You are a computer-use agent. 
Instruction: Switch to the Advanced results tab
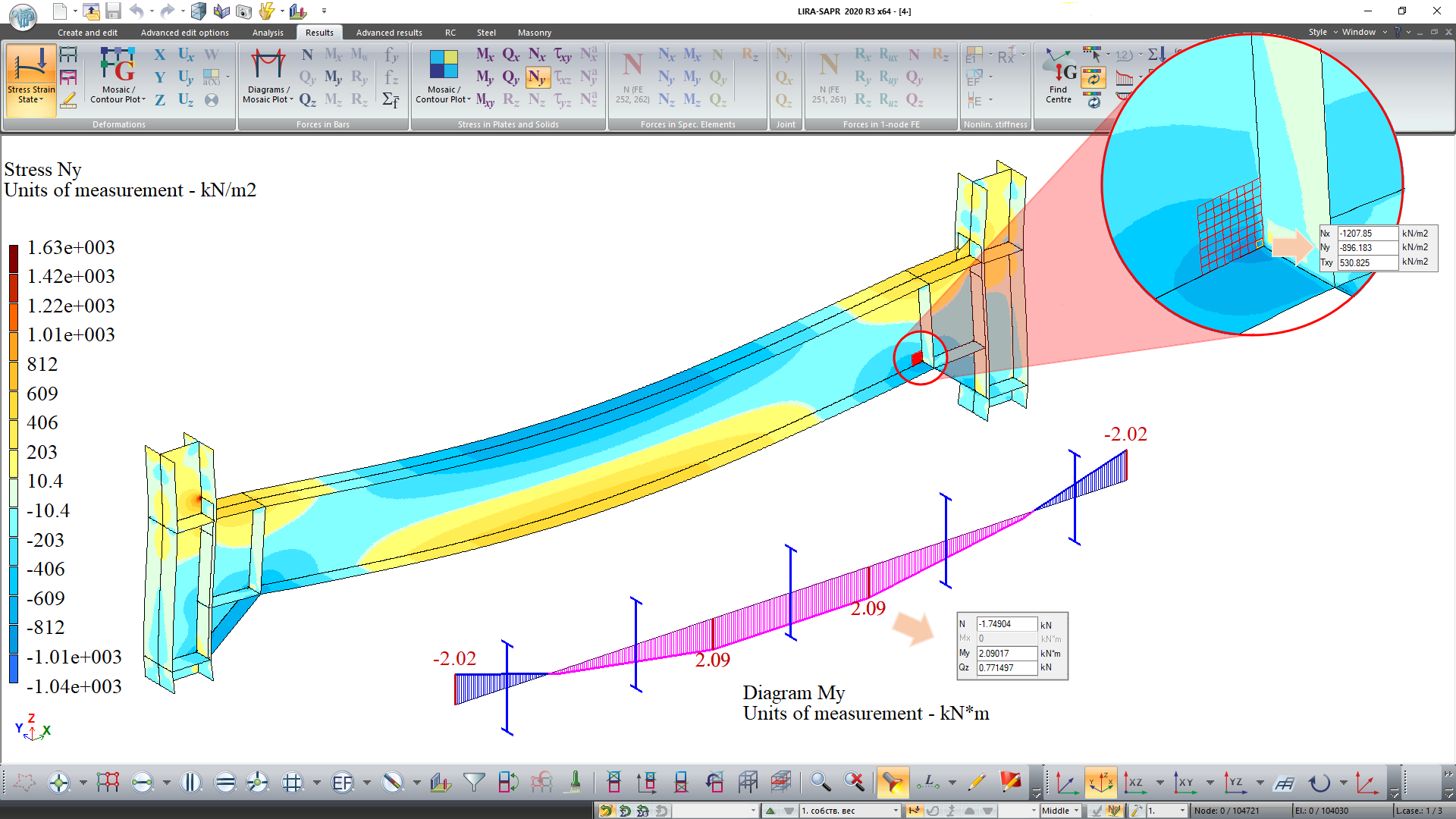[389, 33]
